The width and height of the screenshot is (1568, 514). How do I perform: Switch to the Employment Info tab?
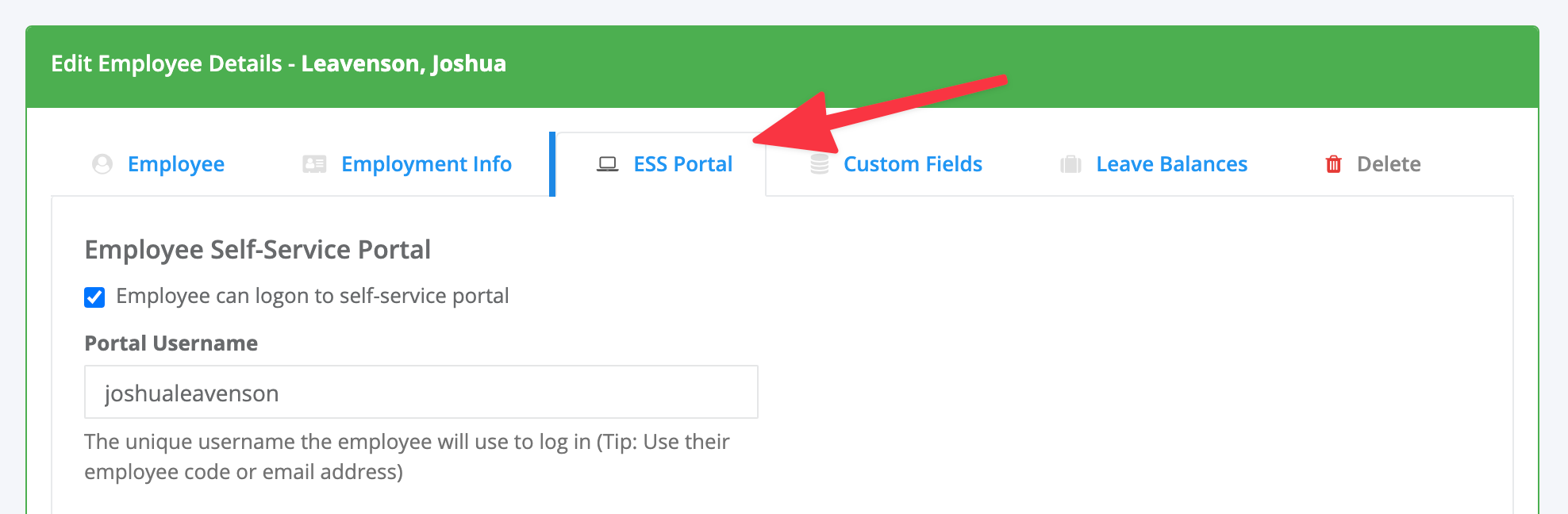(427, 164)
